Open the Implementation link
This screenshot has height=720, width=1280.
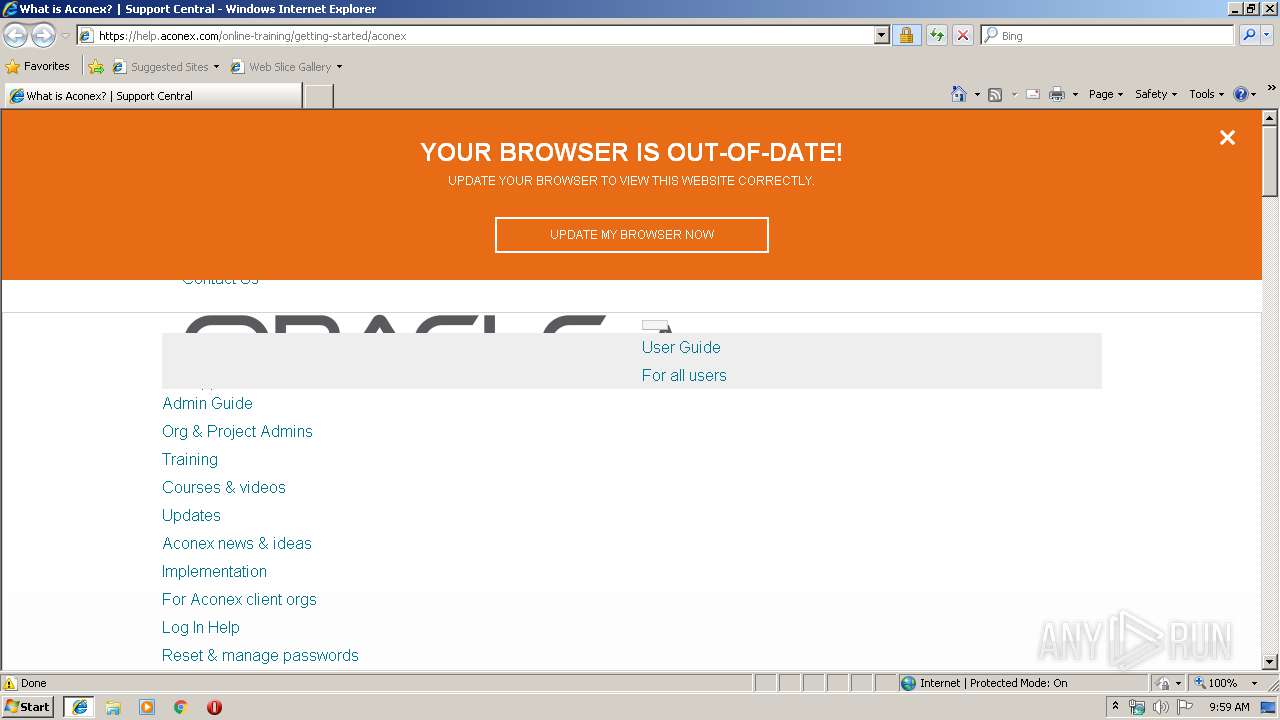click(x=214, y=571)
